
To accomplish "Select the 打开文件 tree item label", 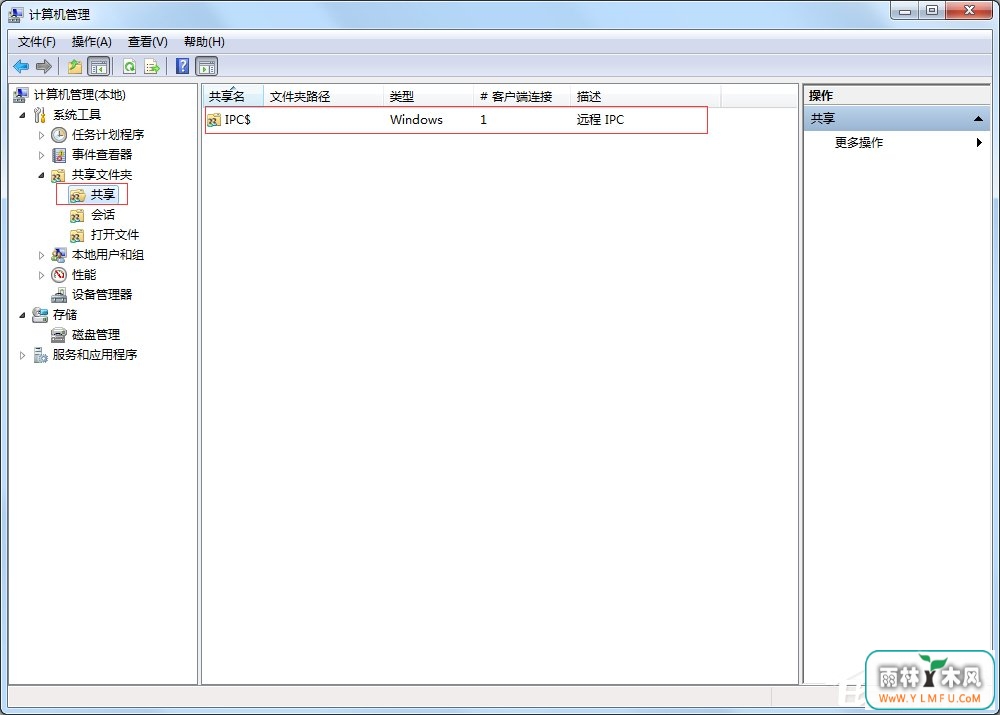I will pyautogui.click(x=115, y=235).
